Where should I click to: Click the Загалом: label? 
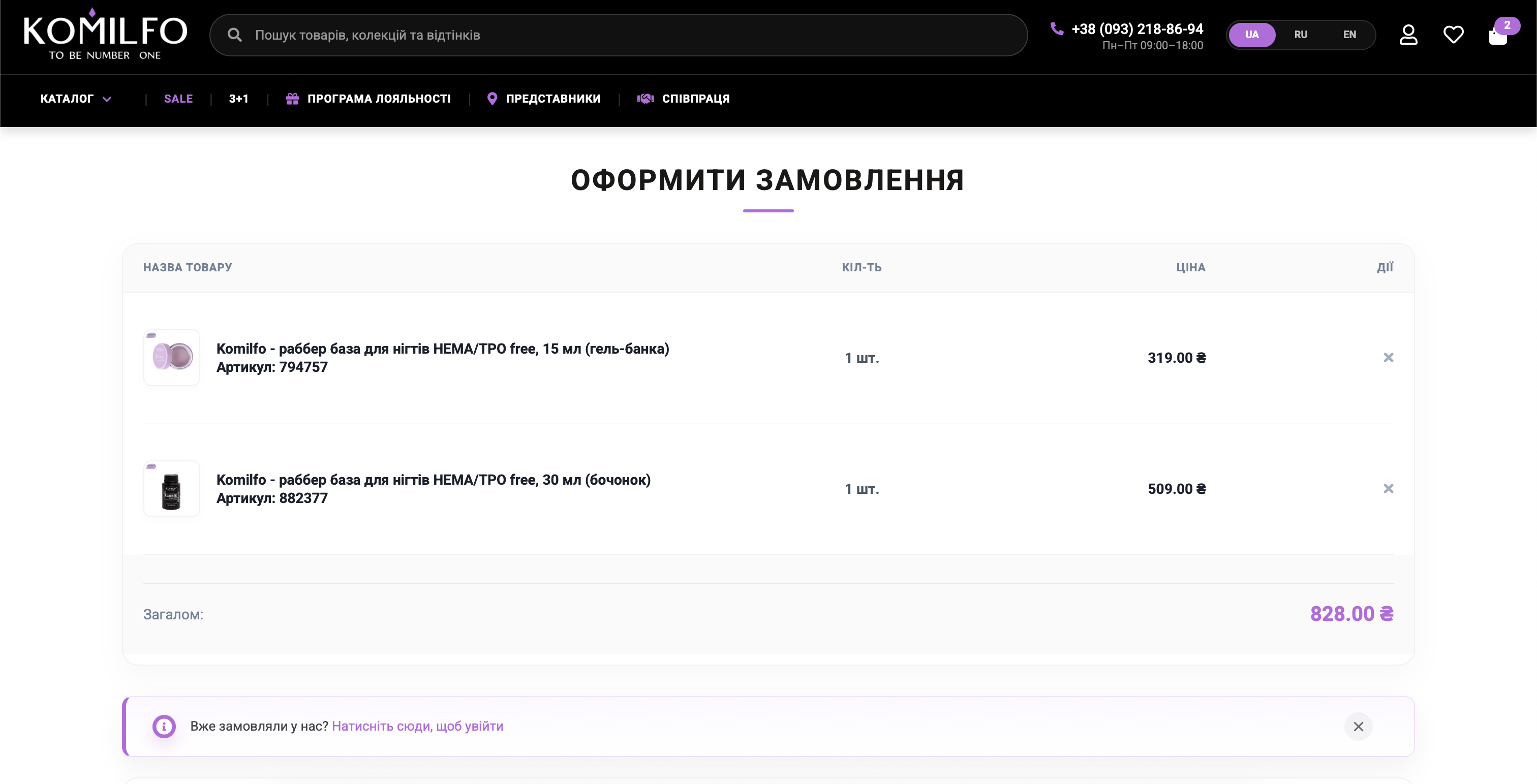(x=173, y=615)
